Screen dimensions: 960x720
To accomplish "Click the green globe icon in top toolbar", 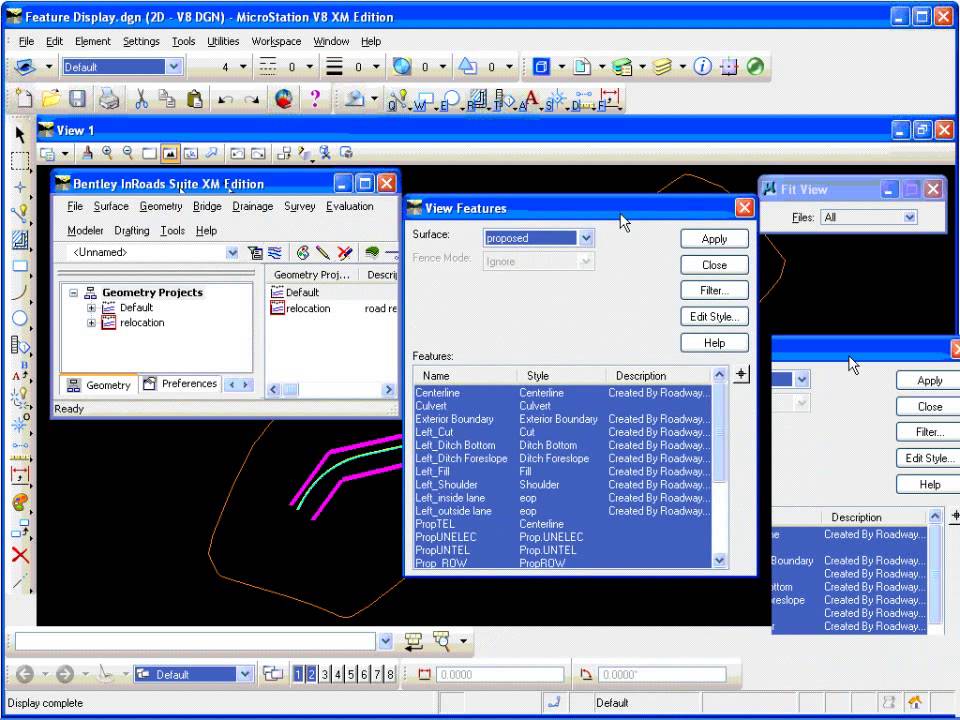I will pyautogui.click(x=756, y=66).
